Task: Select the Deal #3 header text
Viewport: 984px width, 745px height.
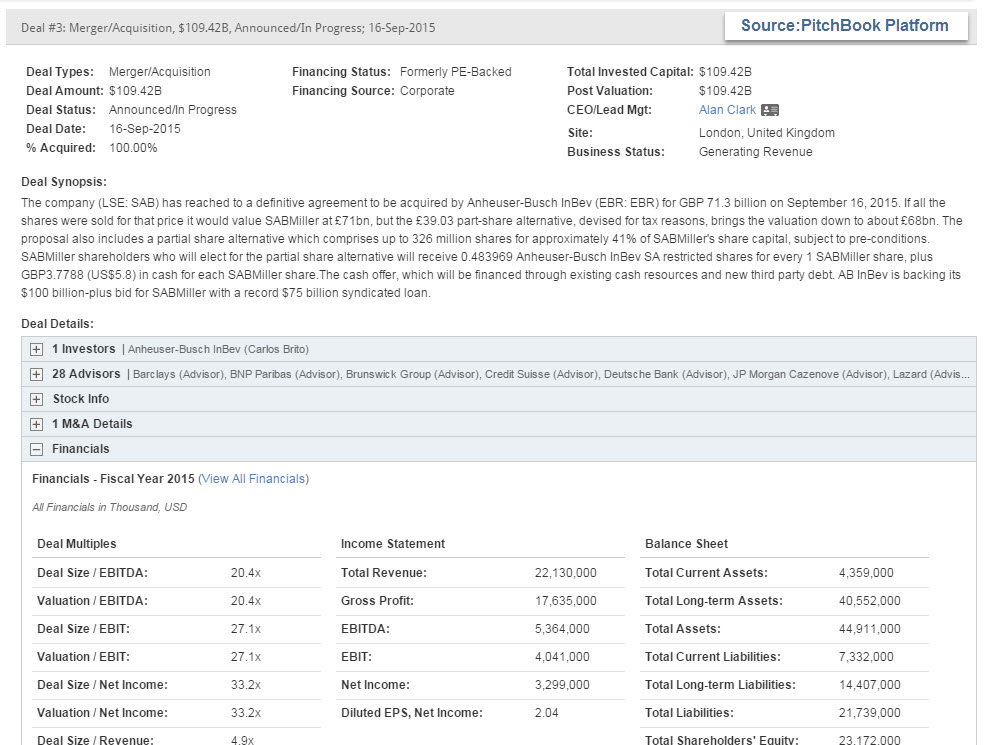Action: tap(228, 28)
